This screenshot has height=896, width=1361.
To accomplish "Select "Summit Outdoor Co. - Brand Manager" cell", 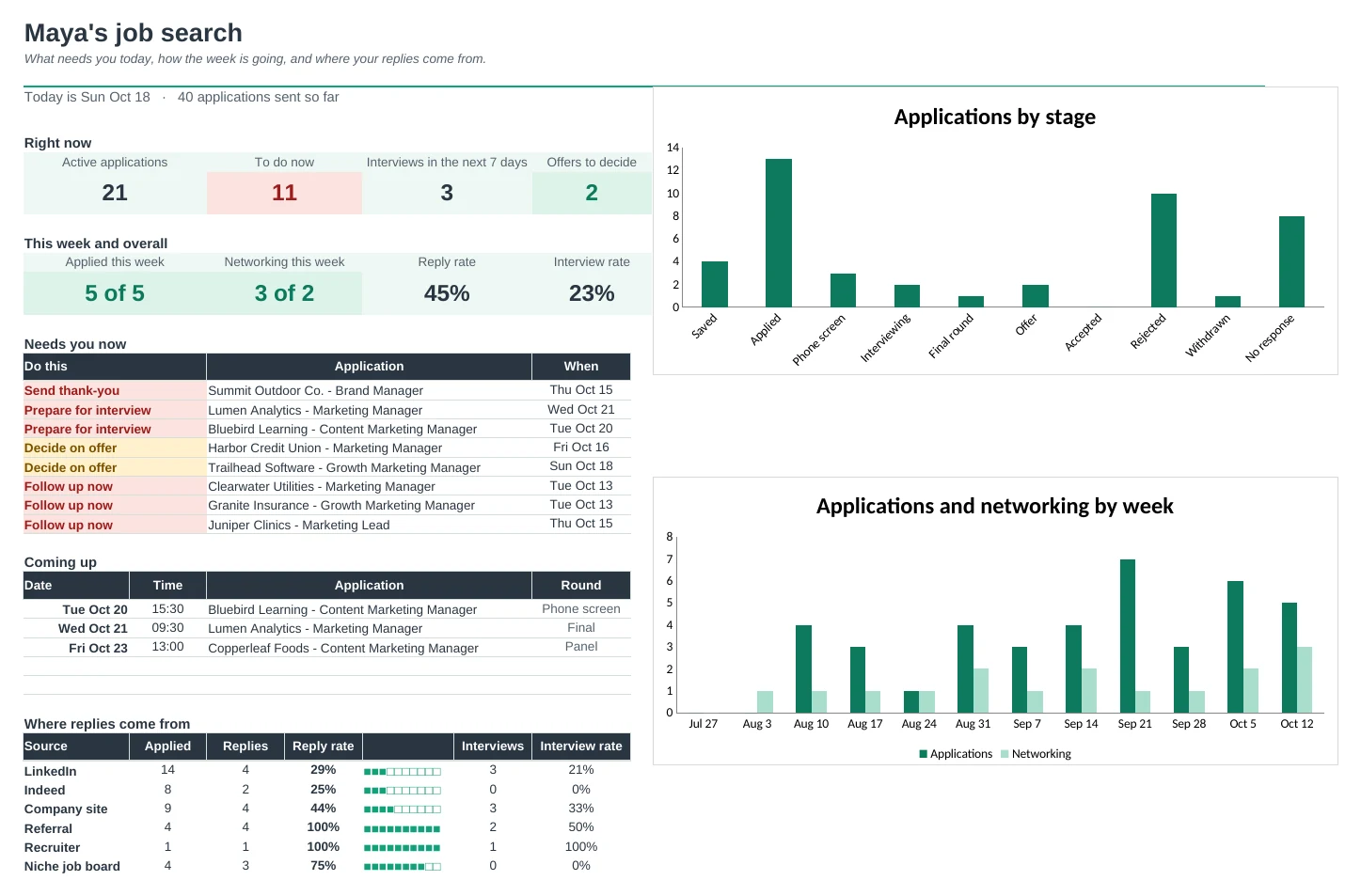I will click(x=369, y=390).
